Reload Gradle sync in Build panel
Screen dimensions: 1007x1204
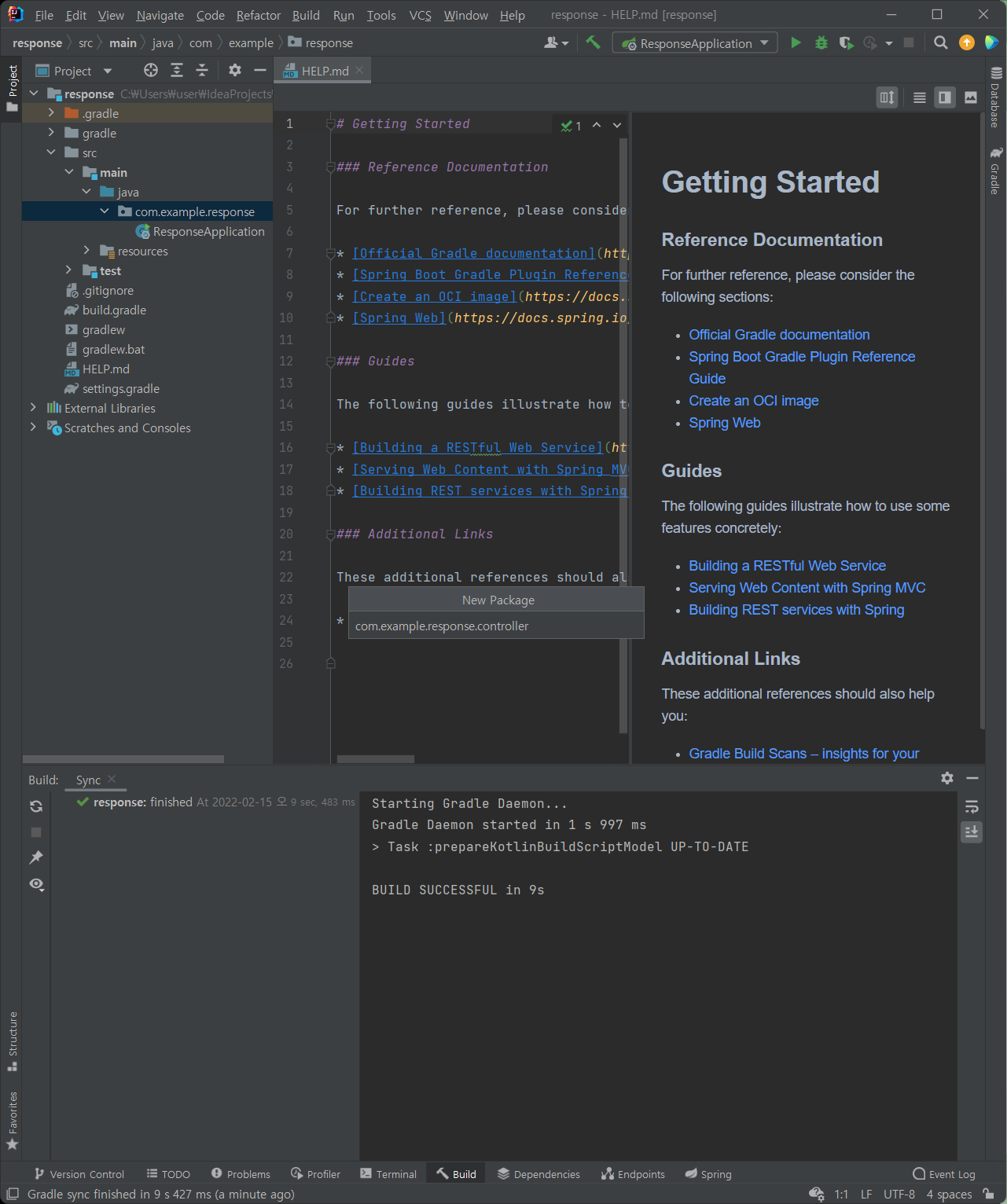coord(36,806)
